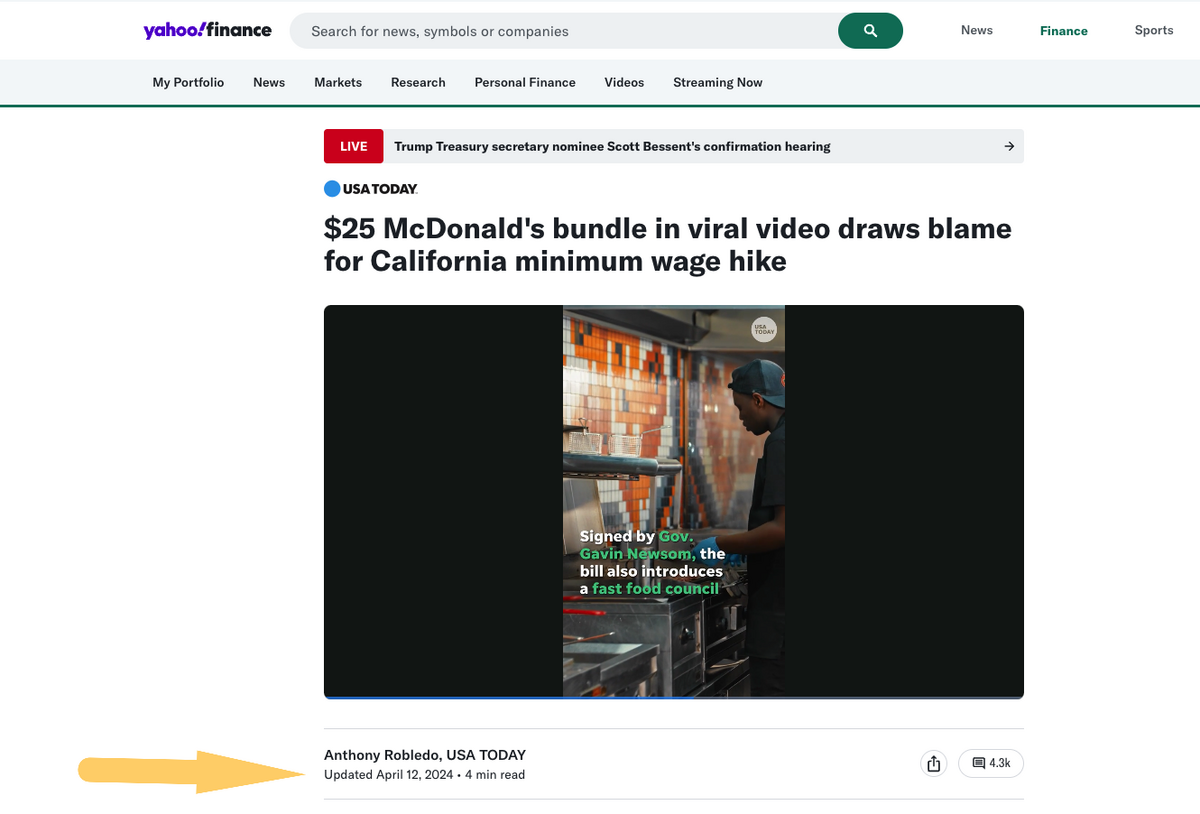Open the Personal Finance menu

pyautogui.click(x=525, y=82)
